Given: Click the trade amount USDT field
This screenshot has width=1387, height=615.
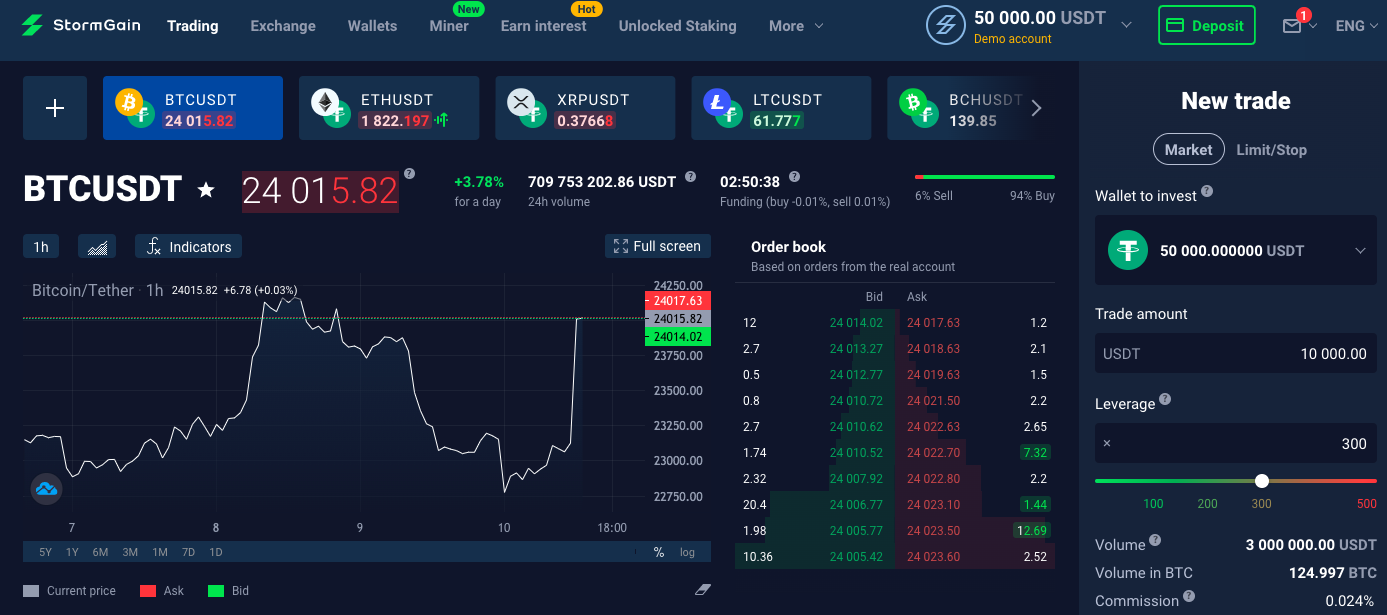Looking at the screenshot, I should 1236,353.
